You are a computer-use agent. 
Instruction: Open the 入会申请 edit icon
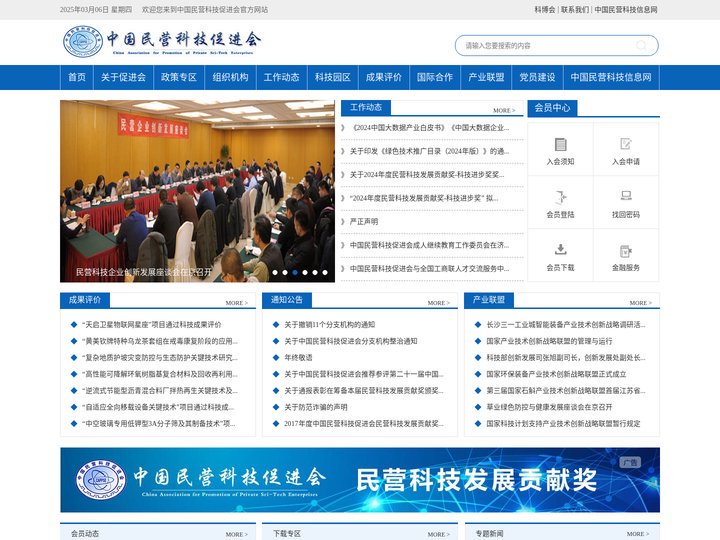(625, 144)
